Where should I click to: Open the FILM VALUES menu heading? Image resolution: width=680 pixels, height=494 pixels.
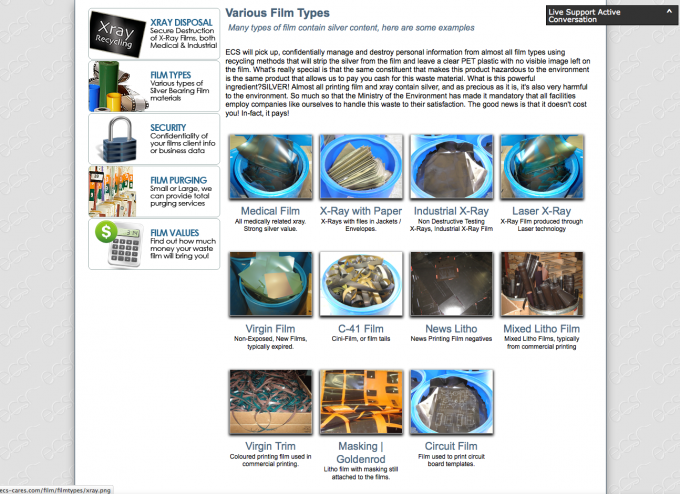pos(174,233)
